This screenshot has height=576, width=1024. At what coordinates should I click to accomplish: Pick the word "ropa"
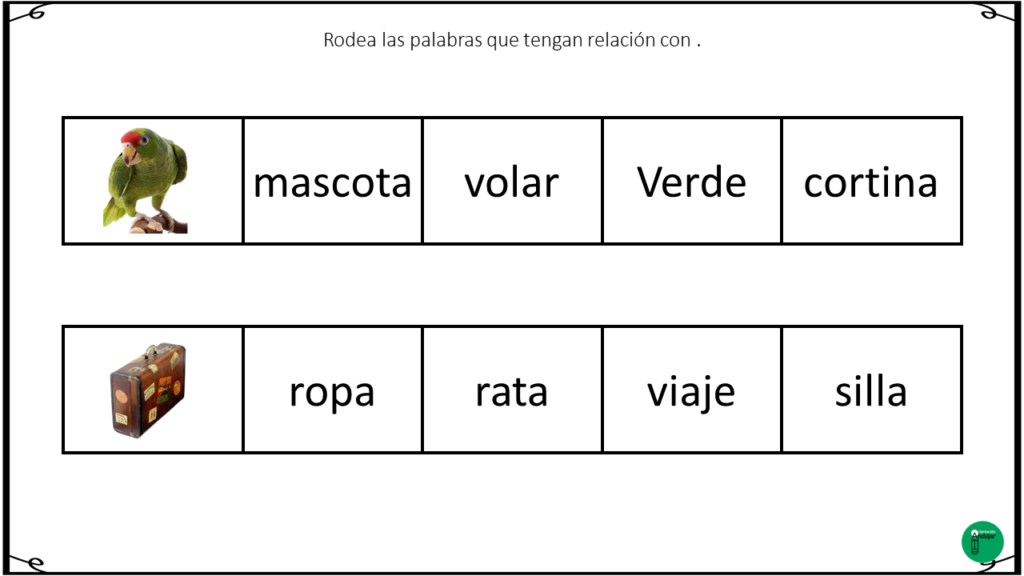(x=332, y=391)
